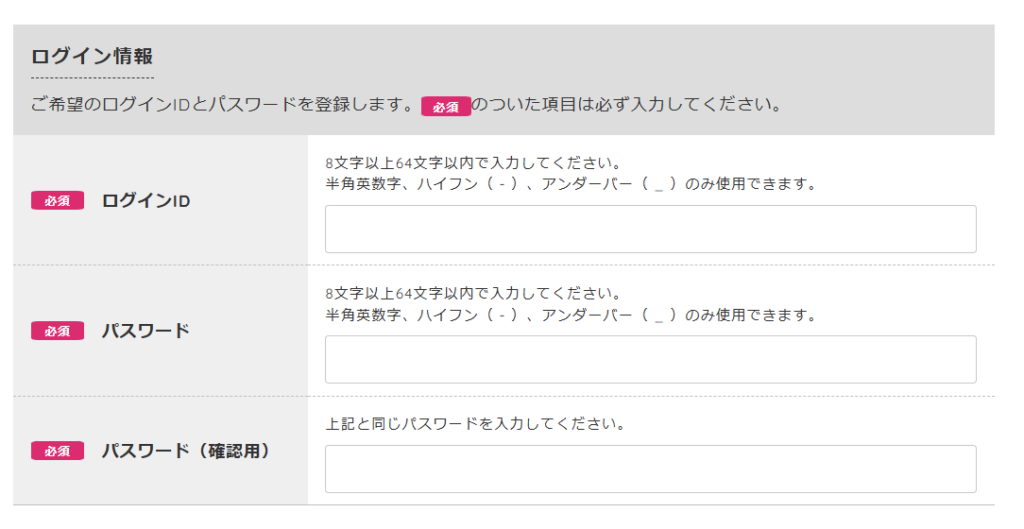Click the ログイン情報 section heading
The height and width of the screenshot is (529, 1024).
[92, 56]
